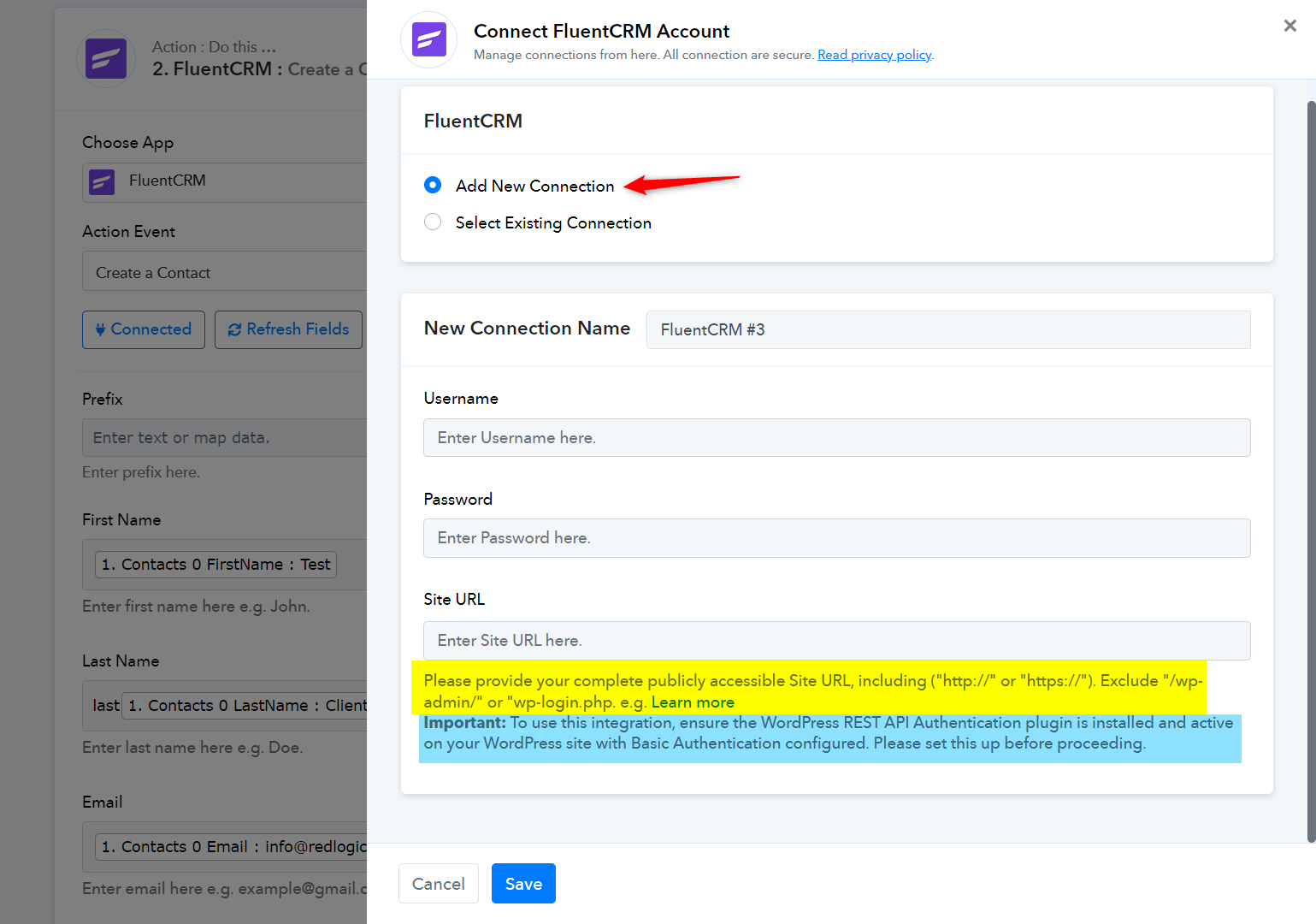The image size is (1316, 924).
Task: Click the Username input field
Action: (837, 437)
